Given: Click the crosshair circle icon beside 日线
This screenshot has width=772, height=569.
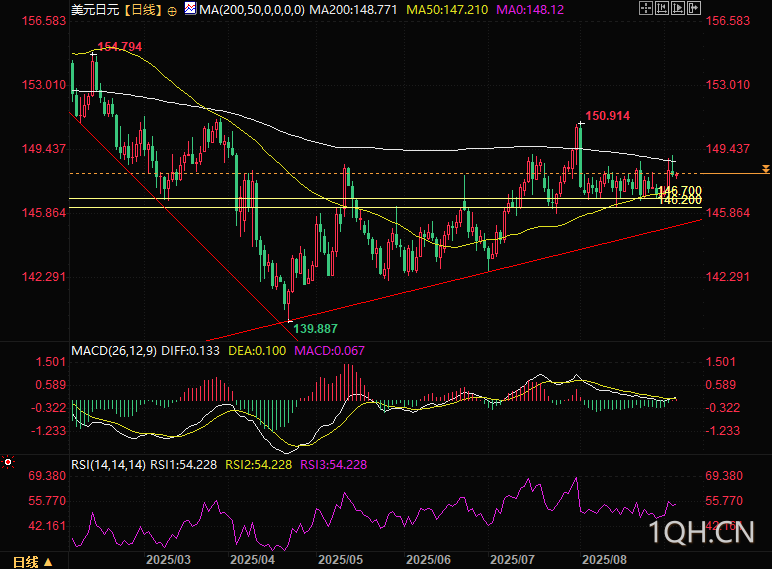Looking at the screenshot, I should pos(173,10).
